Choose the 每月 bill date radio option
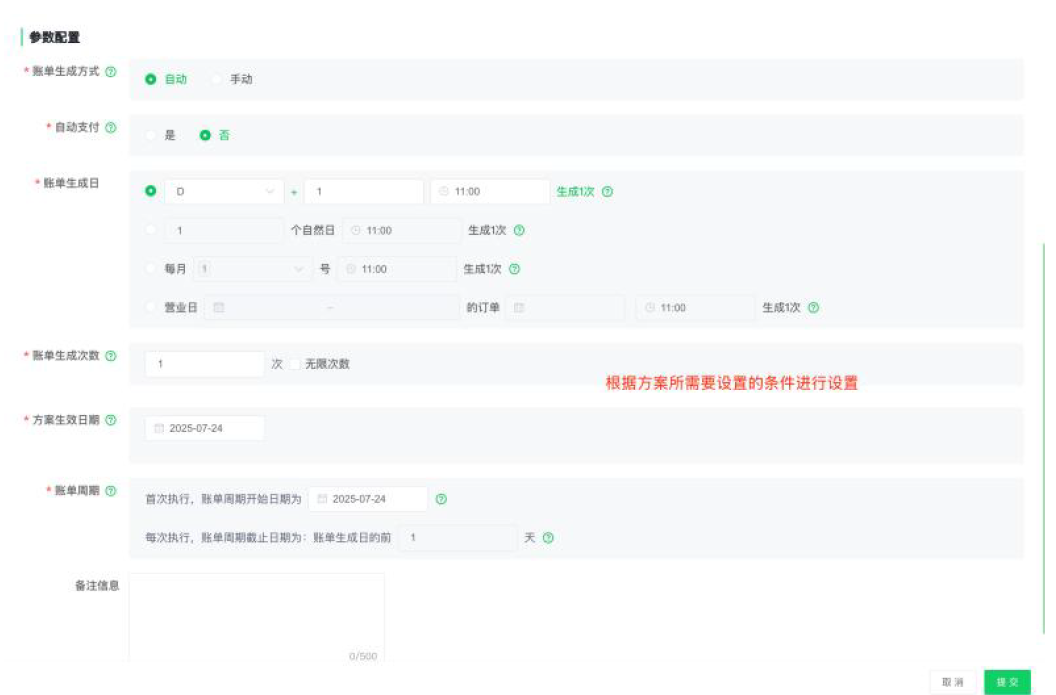Viewport: 1056px width, 695px height. coord(151,269)
